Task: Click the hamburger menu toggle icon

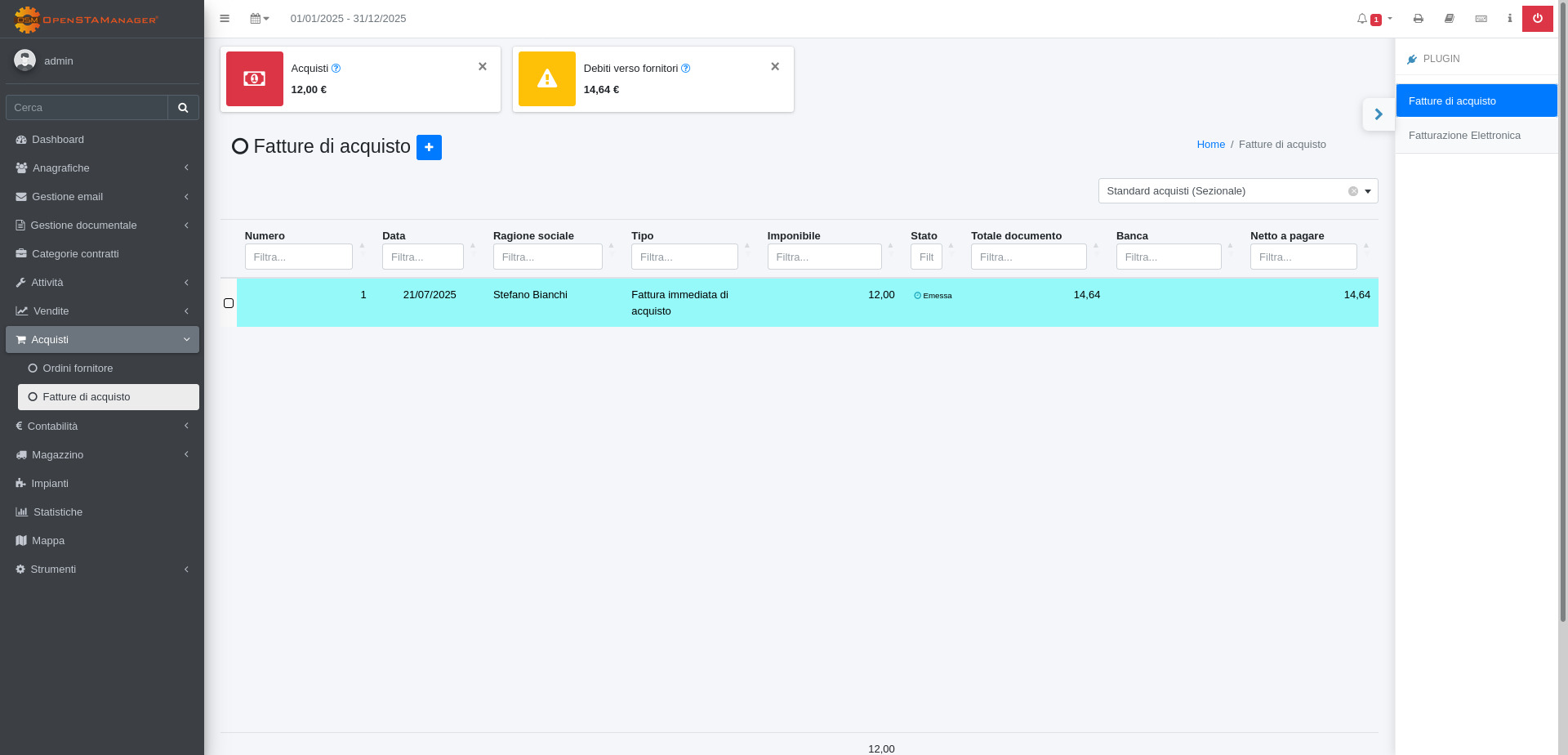Action: (225, 19)
